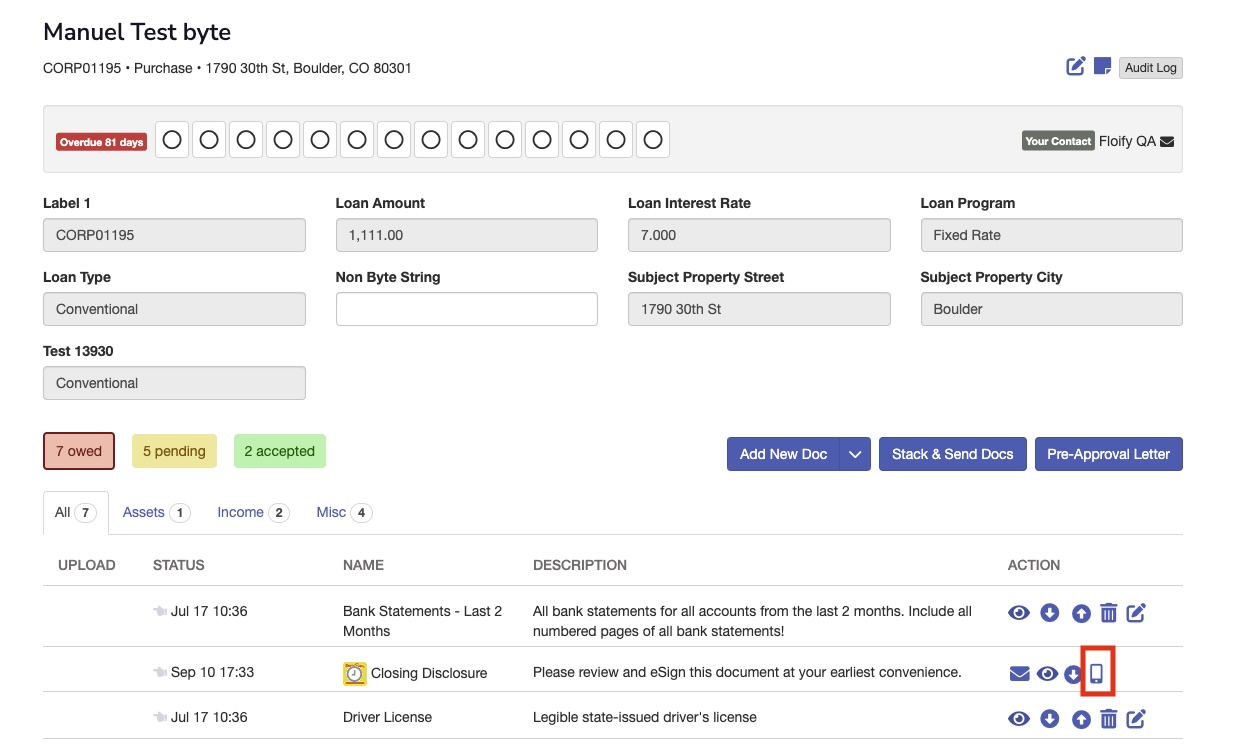Edit the Driver License doc request
This screenshot has height=750, width=1245.
1136,718
